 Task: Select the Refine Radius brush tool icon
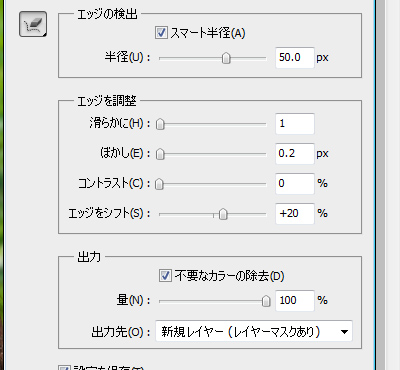(x=33, y=24)
